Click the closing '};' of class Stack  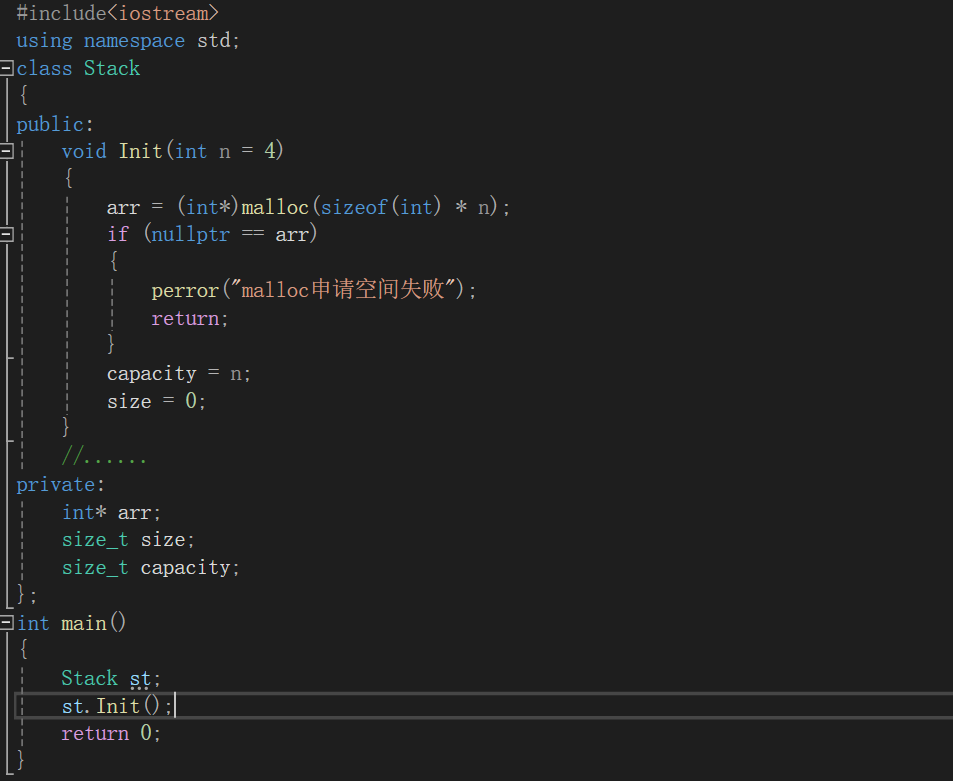pyautogui.click(x=27, y=594)
